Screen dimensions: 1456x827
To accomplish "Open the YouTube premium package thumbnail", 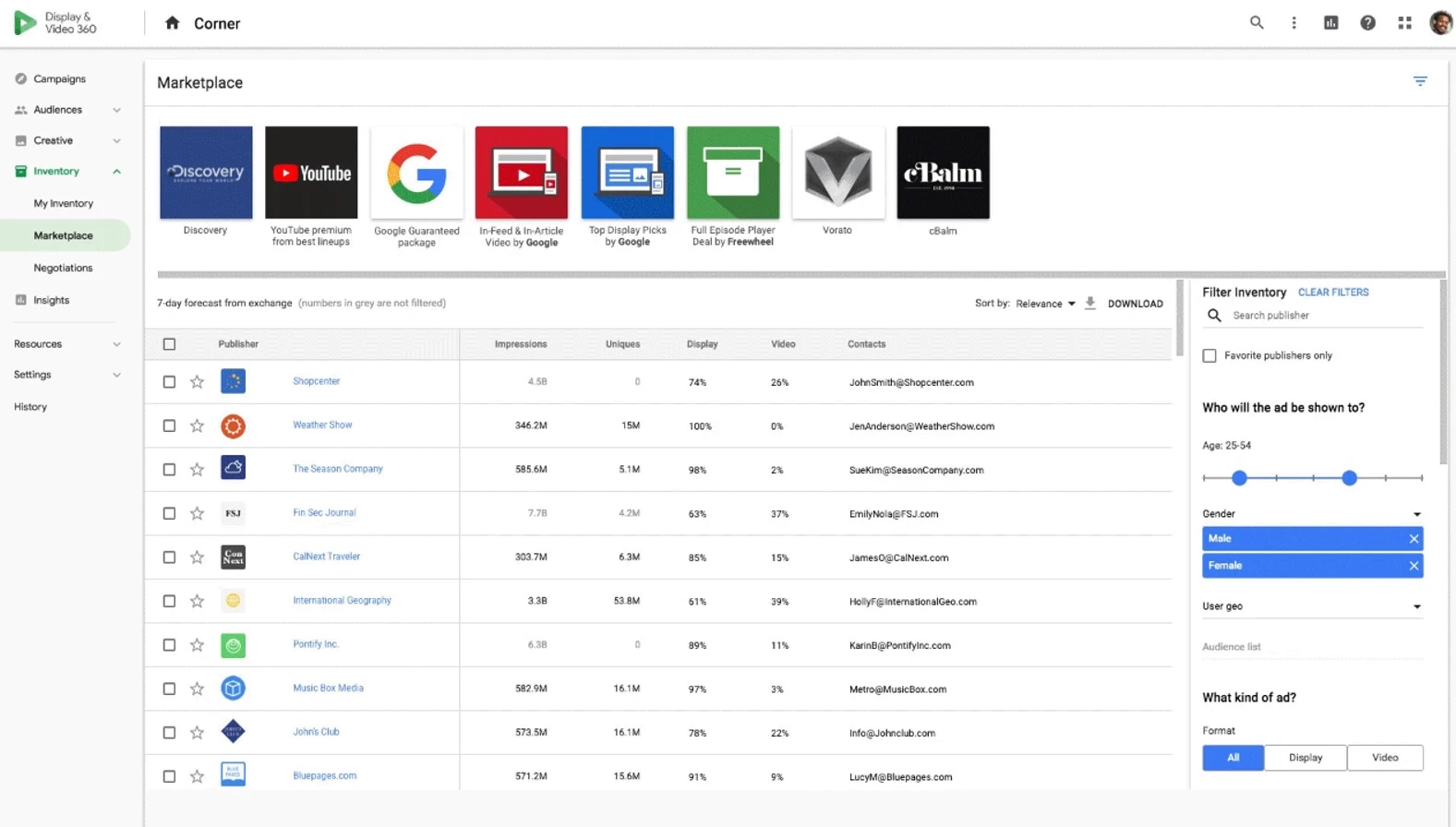I will (311, 173).
